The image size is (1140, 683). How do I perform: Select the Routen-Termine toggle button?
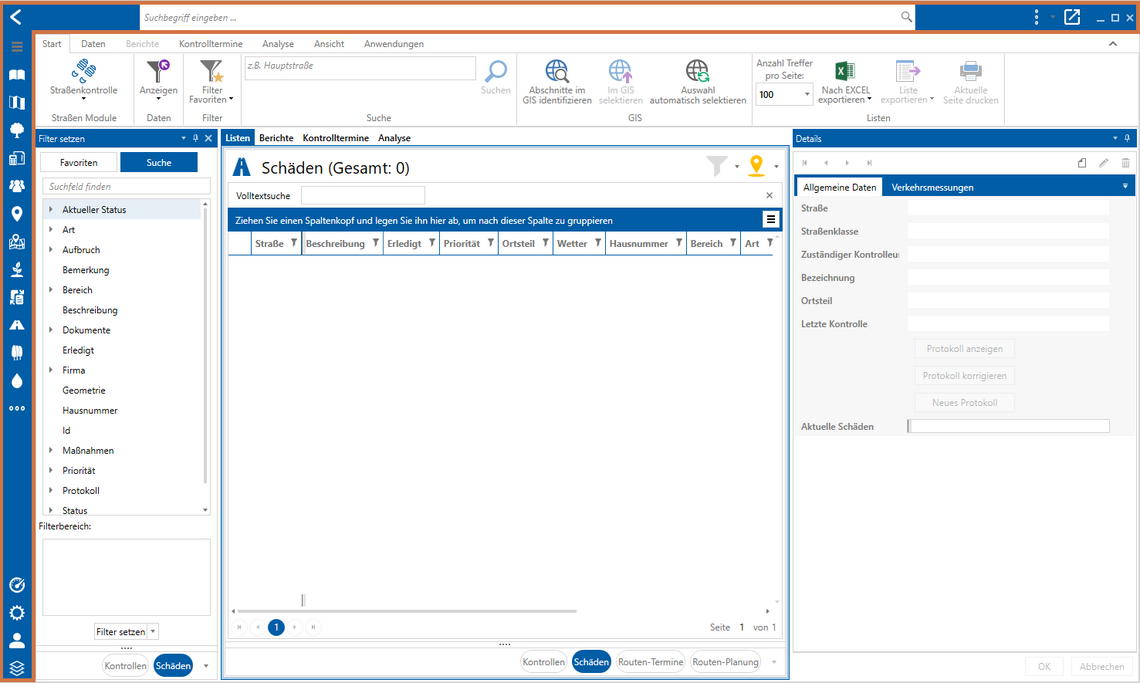tap(650, 662)
